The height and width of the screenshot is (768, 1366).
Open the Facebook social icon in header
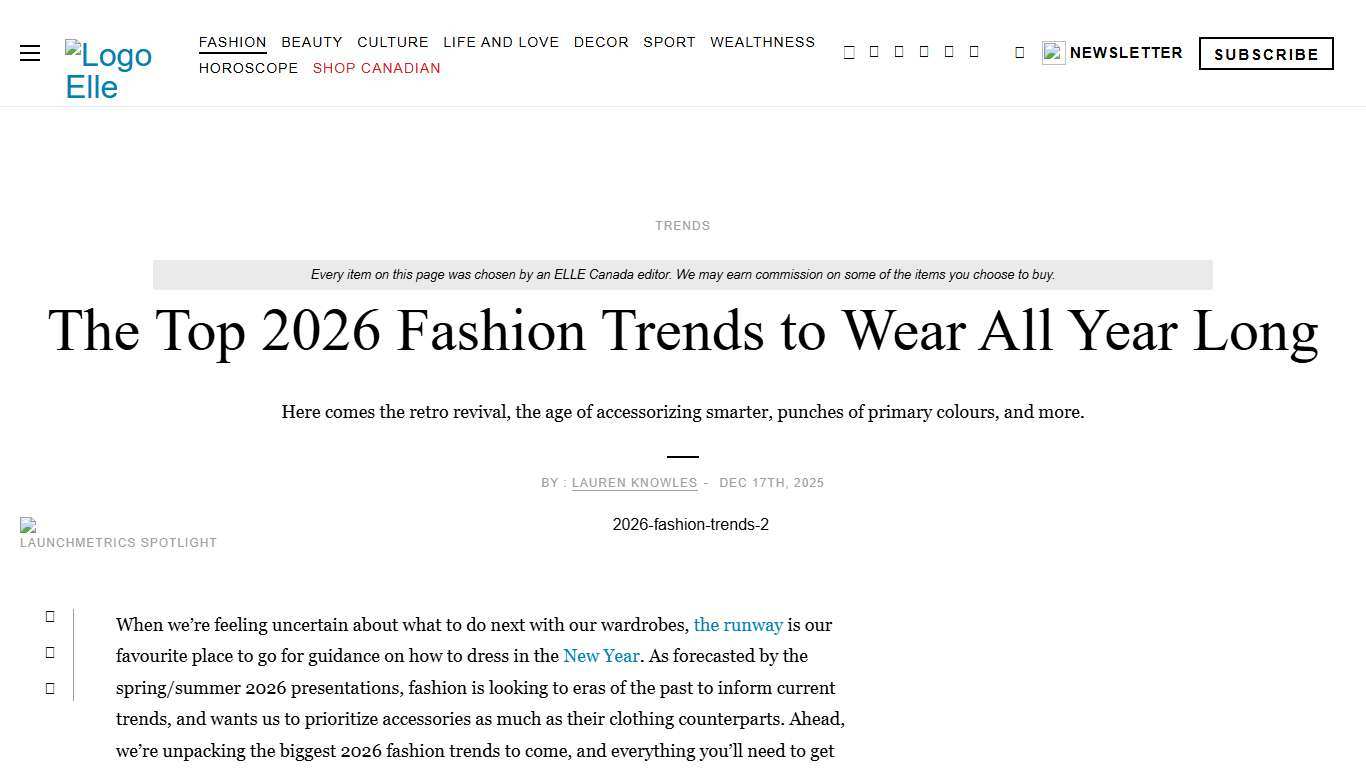(x=850, y=52)
